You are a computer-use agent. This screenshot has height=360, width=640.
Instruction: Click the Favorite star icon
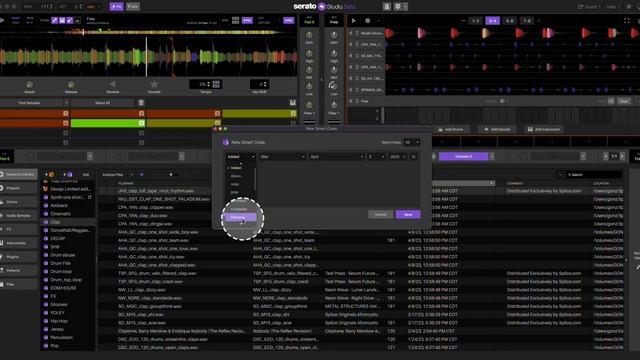(x=154, y=84)
